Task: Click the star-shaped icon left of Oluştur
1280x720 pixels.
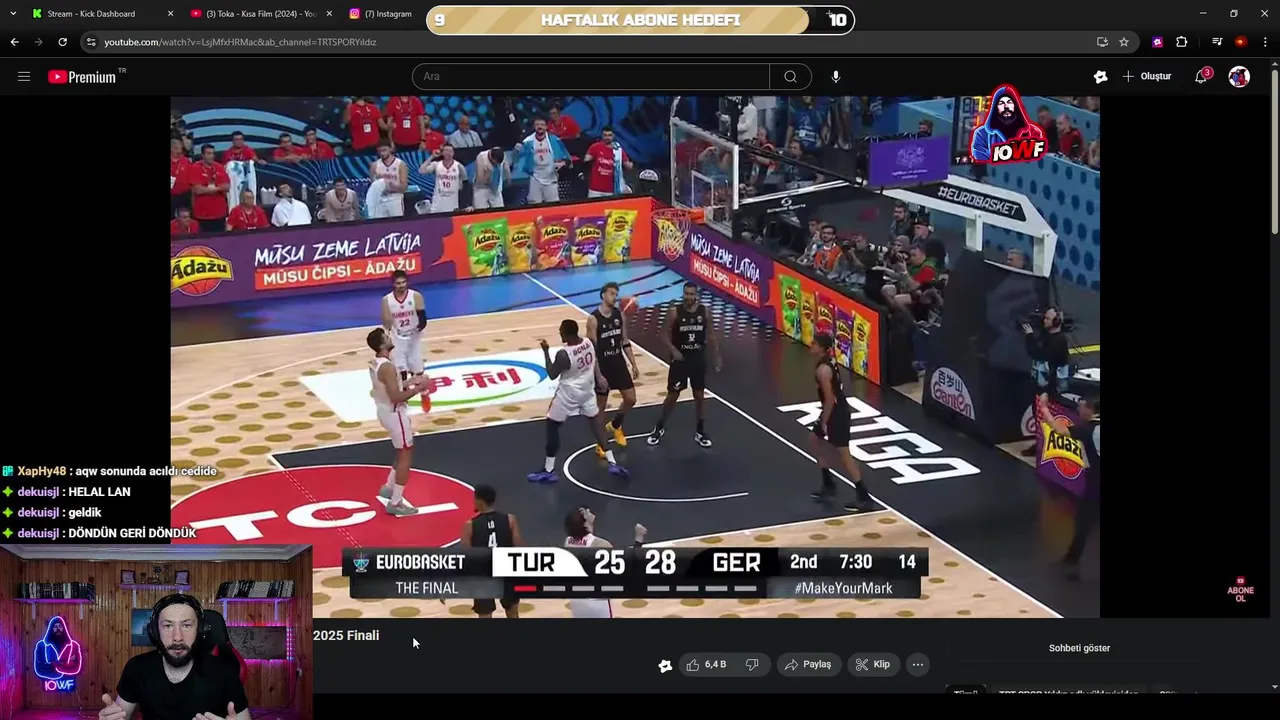Action: 1100,77
